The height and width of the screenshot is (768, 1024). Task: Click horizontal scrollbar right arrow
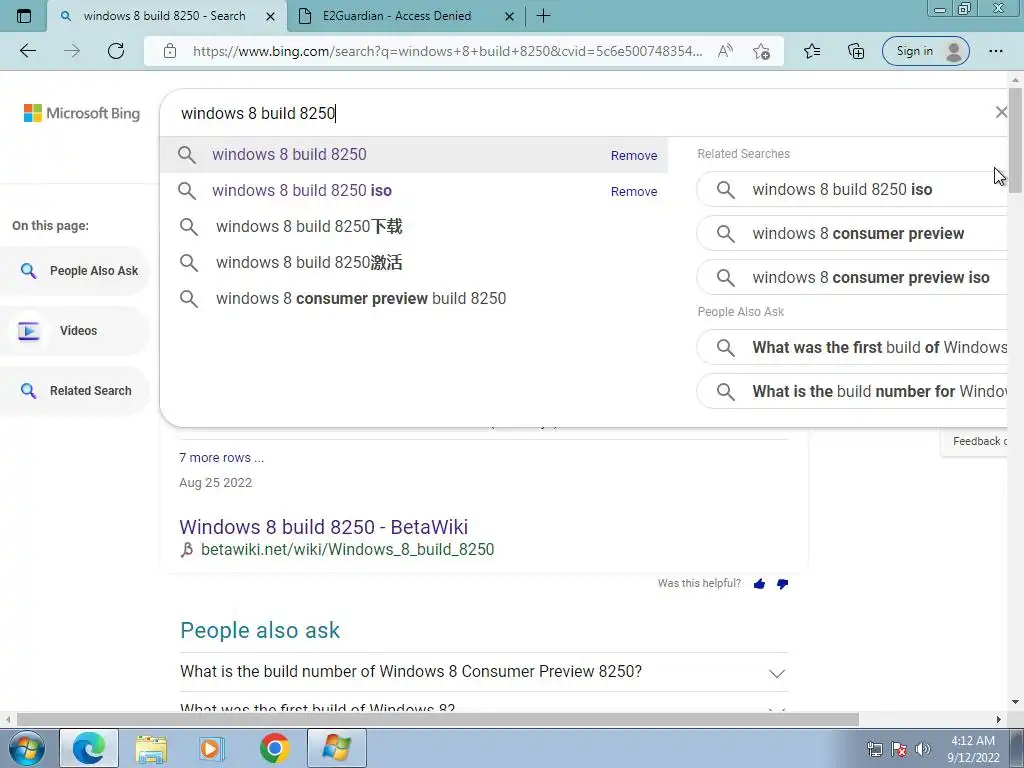point(999,719)
